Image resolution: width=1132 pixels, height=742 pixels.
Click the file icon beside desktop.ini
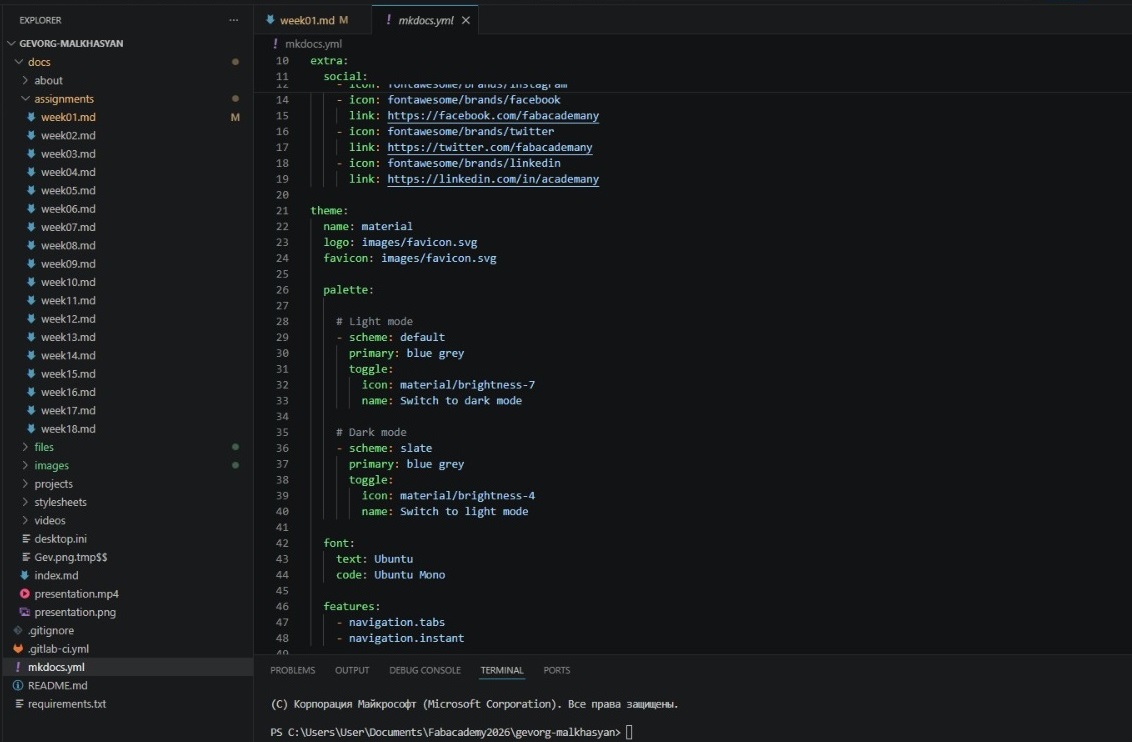pos(25,538)
